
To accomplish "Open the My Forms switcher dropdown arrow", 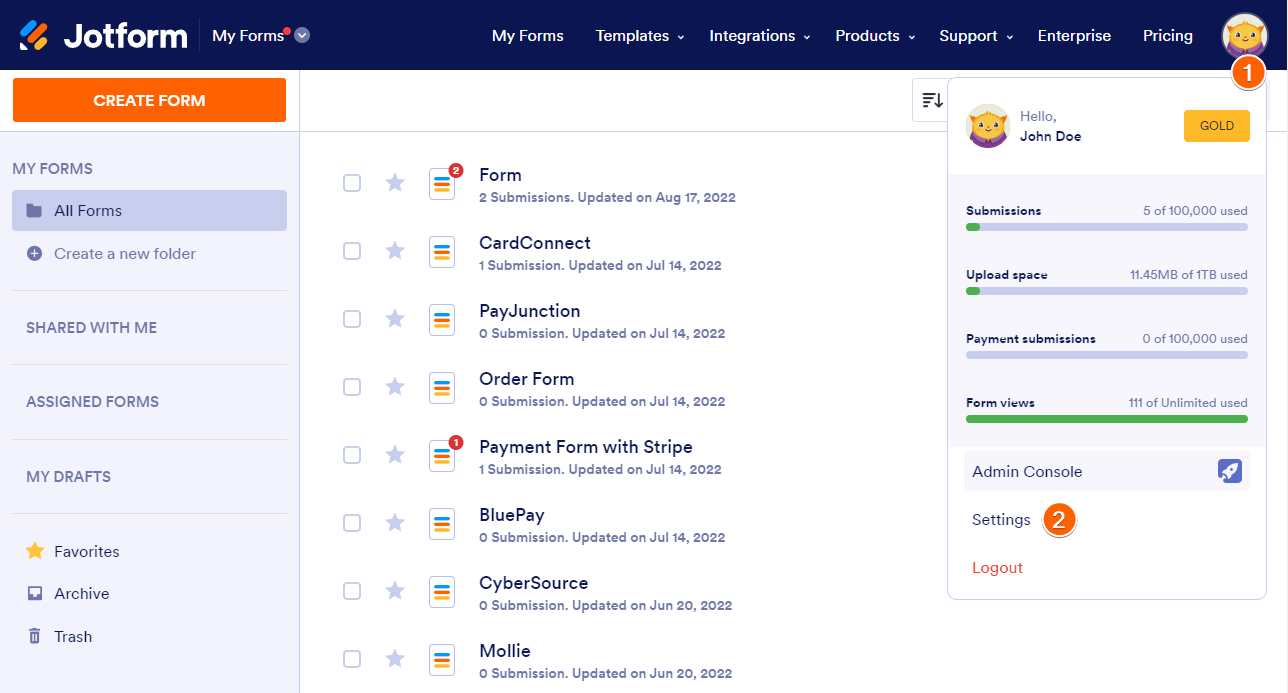I will (x=302, y=36).
